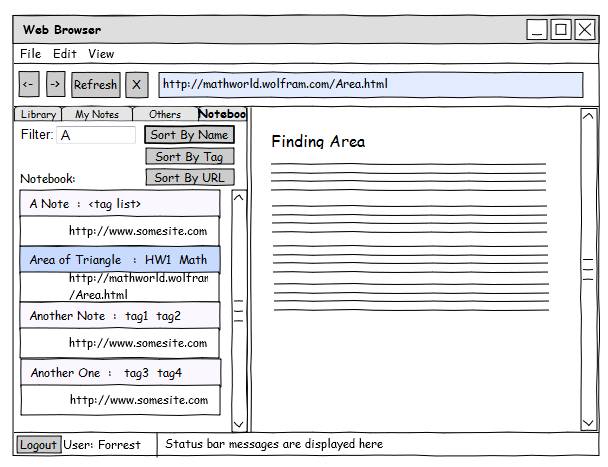This screenshot has height=467, width=608.
Task: Sort notes with Sort By Tag
Action: pos(190,157)
